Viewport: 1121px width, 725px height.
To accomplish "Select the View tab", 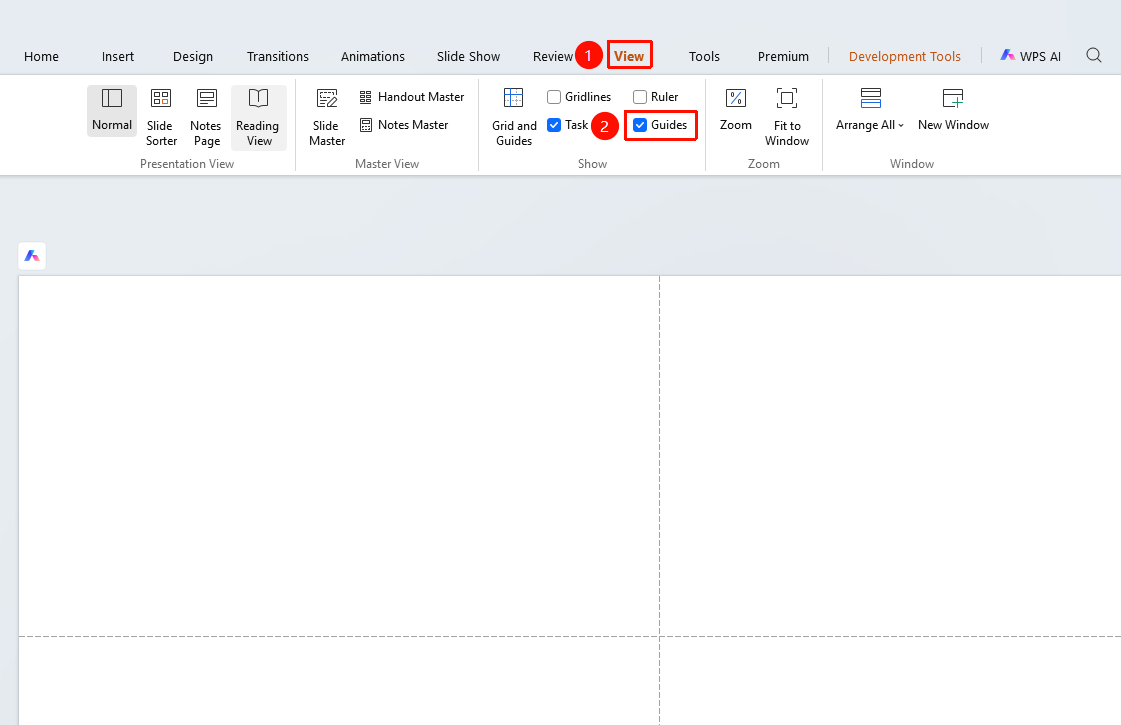I will click(629, 56).
